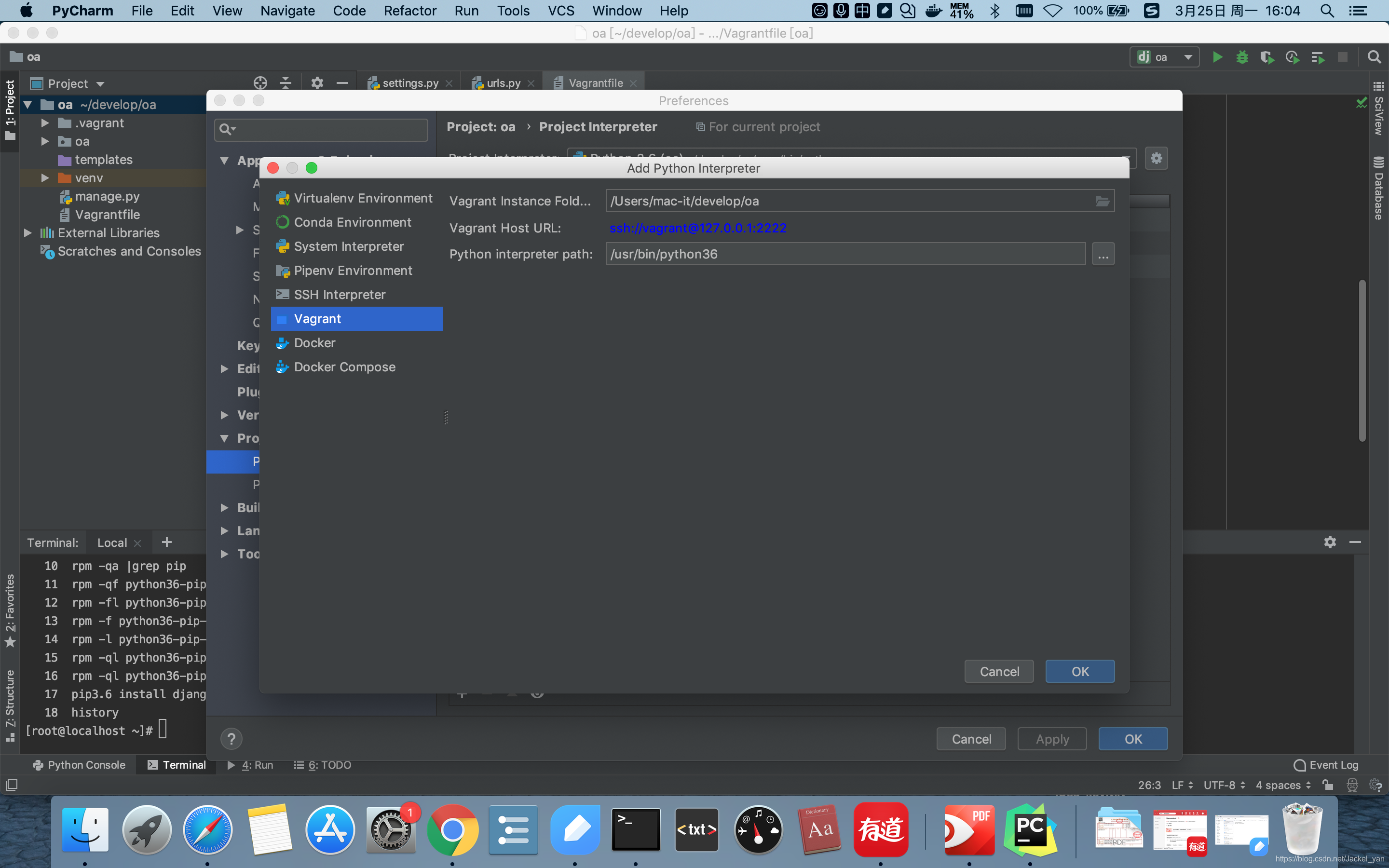
Task: Select Conda Environment option
Action: 356,222
